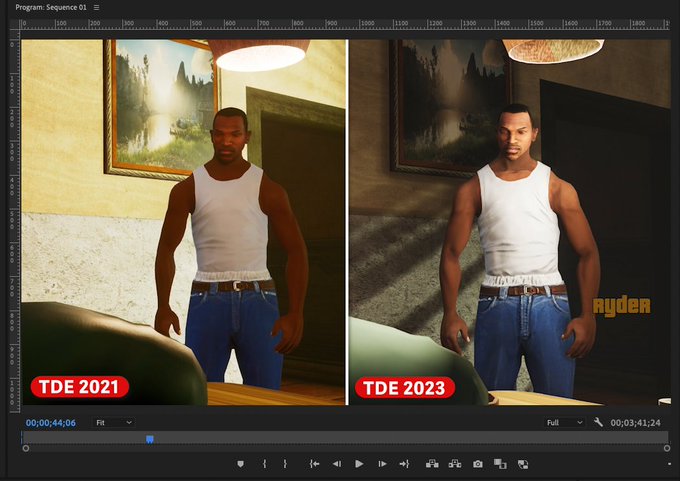Step back one frame
This screenshot has width=680, height=481.
click(x=337, y=464)
